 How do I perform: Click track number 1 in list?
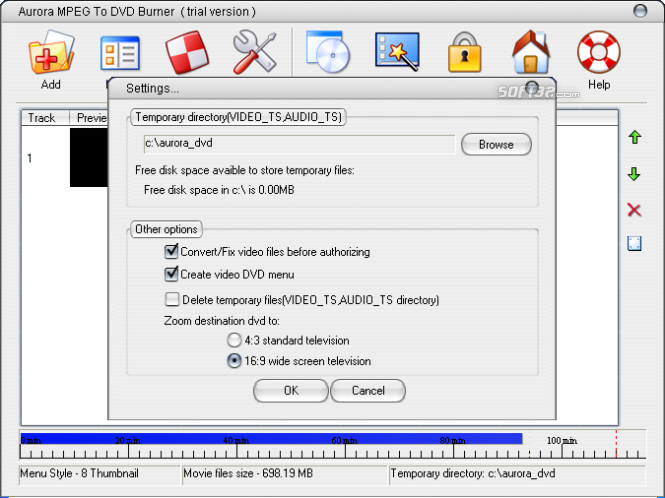30,158
